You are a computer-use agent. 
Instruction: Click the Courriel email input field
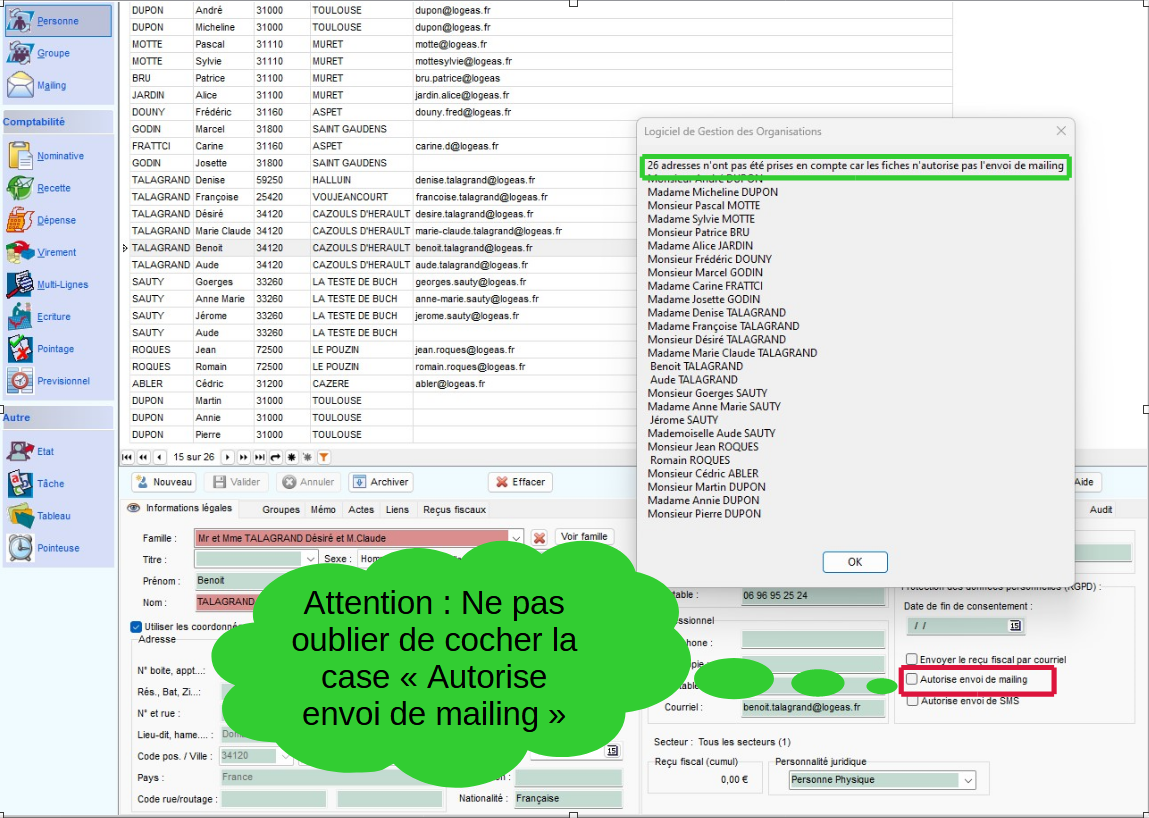click(x=812, y=707)
